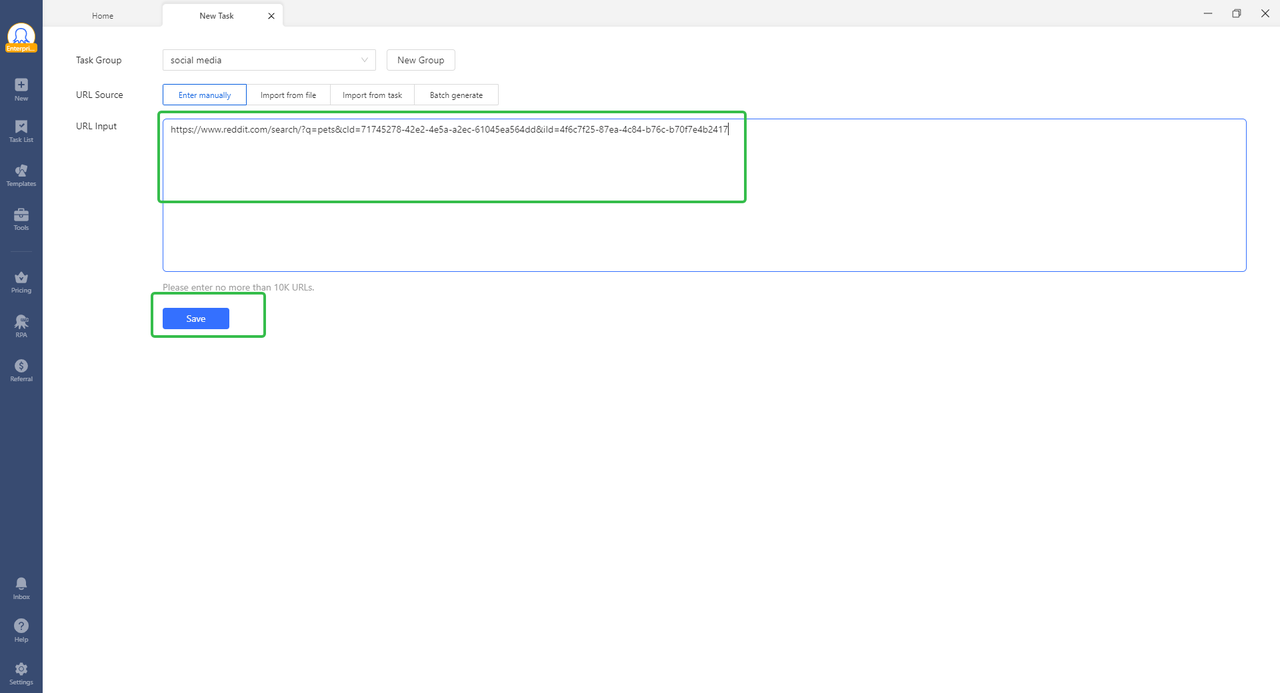The image size is (1280, 693).
Task: Select Import from task source
Action: point(371,94)
